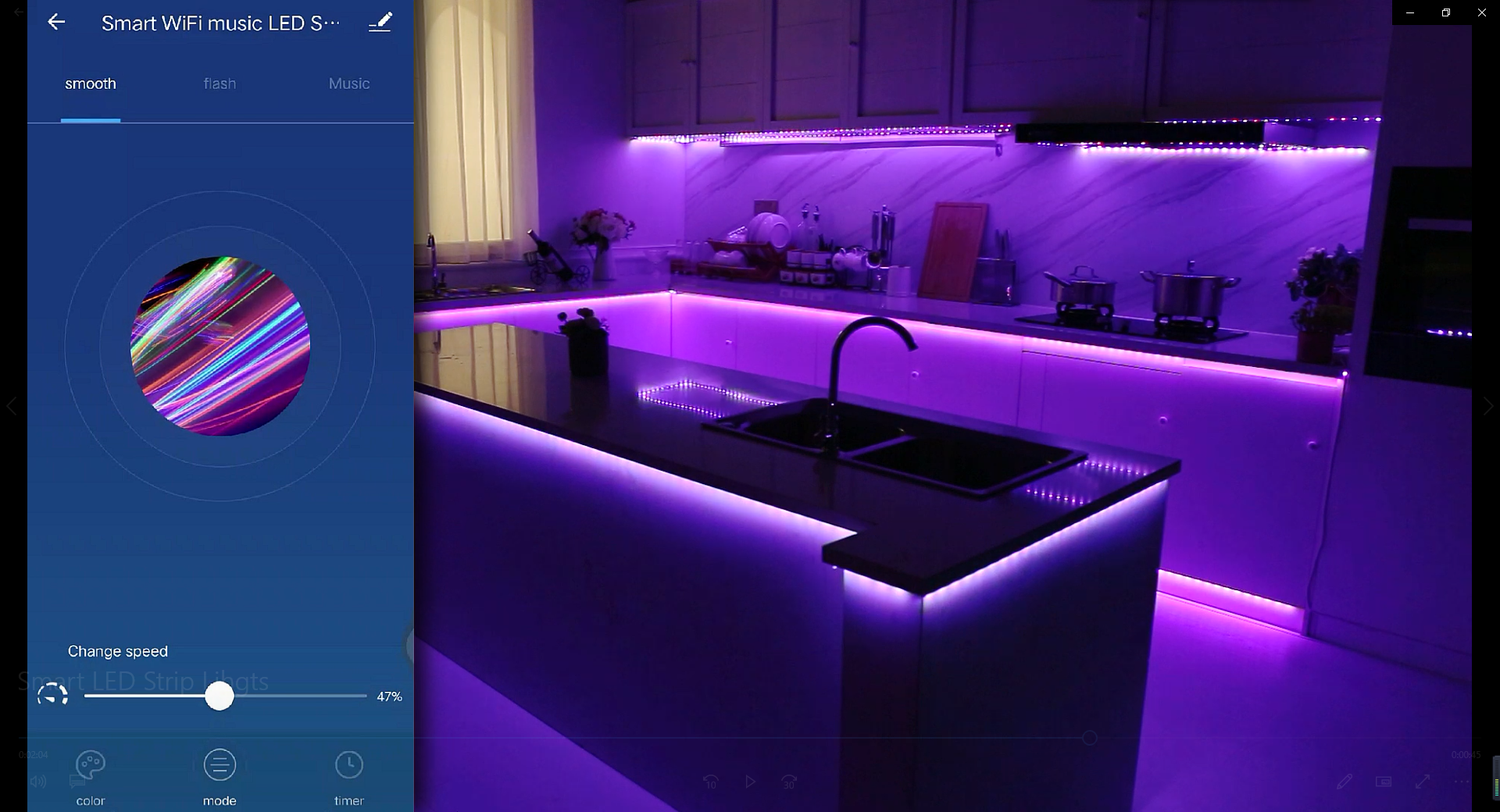Select the color palette icon
This screenshot has height=812, width=1500.
pos(90,765)
